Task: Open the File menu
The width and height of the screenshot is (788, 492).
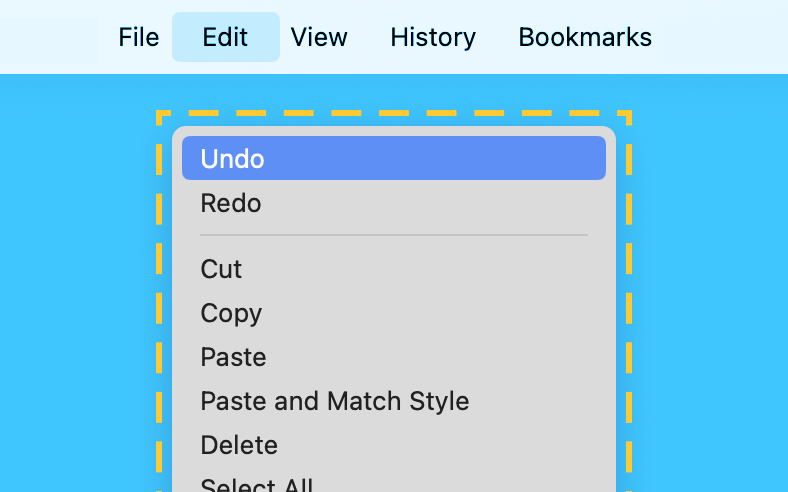Action: coord(138,38)
